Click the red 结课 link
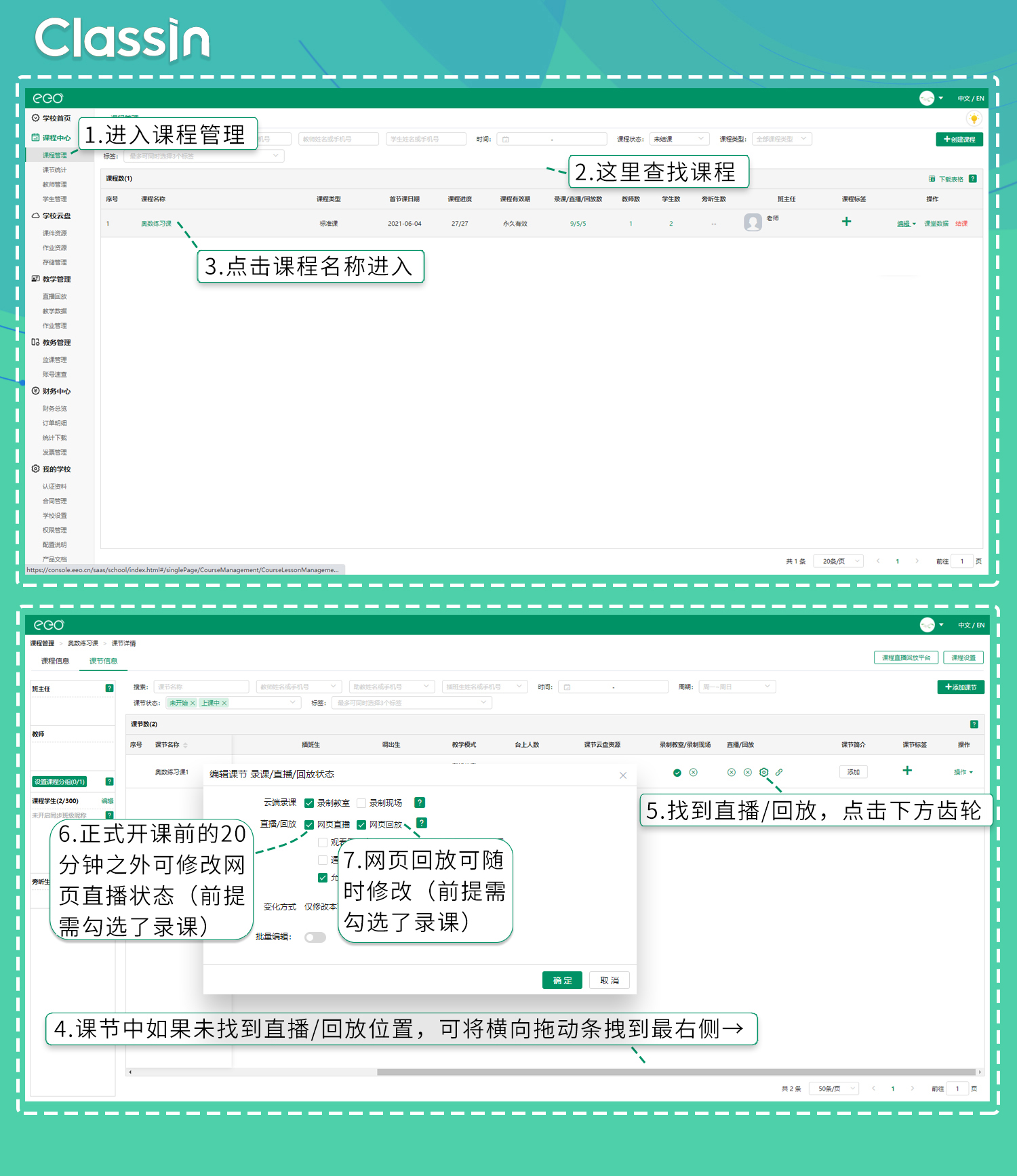This screenshot has width=1017, height=1176. [961, 224]
